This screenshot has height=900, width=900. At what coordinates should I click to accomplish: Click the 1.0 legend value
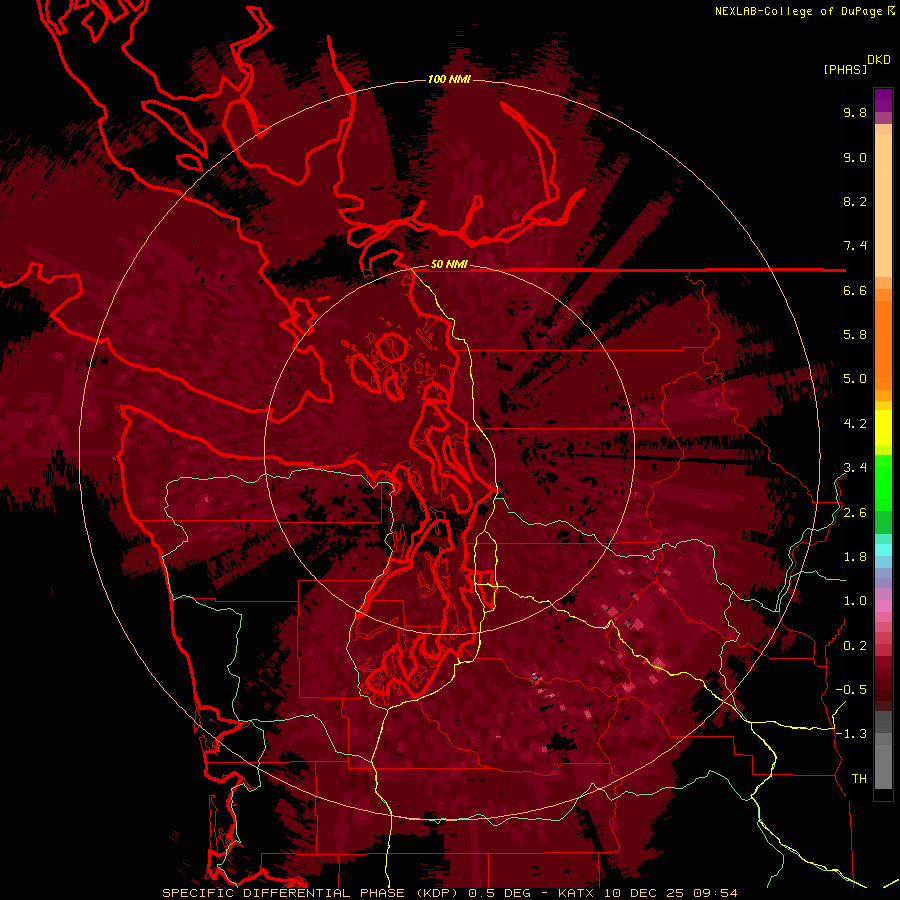[855, 602]
